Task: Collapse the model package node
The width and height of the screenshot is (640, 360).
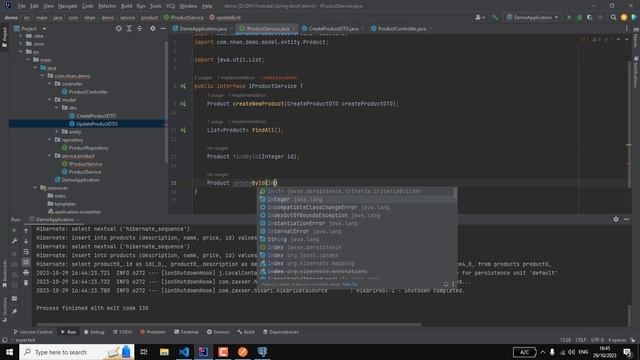Action: tap(50, 100)
